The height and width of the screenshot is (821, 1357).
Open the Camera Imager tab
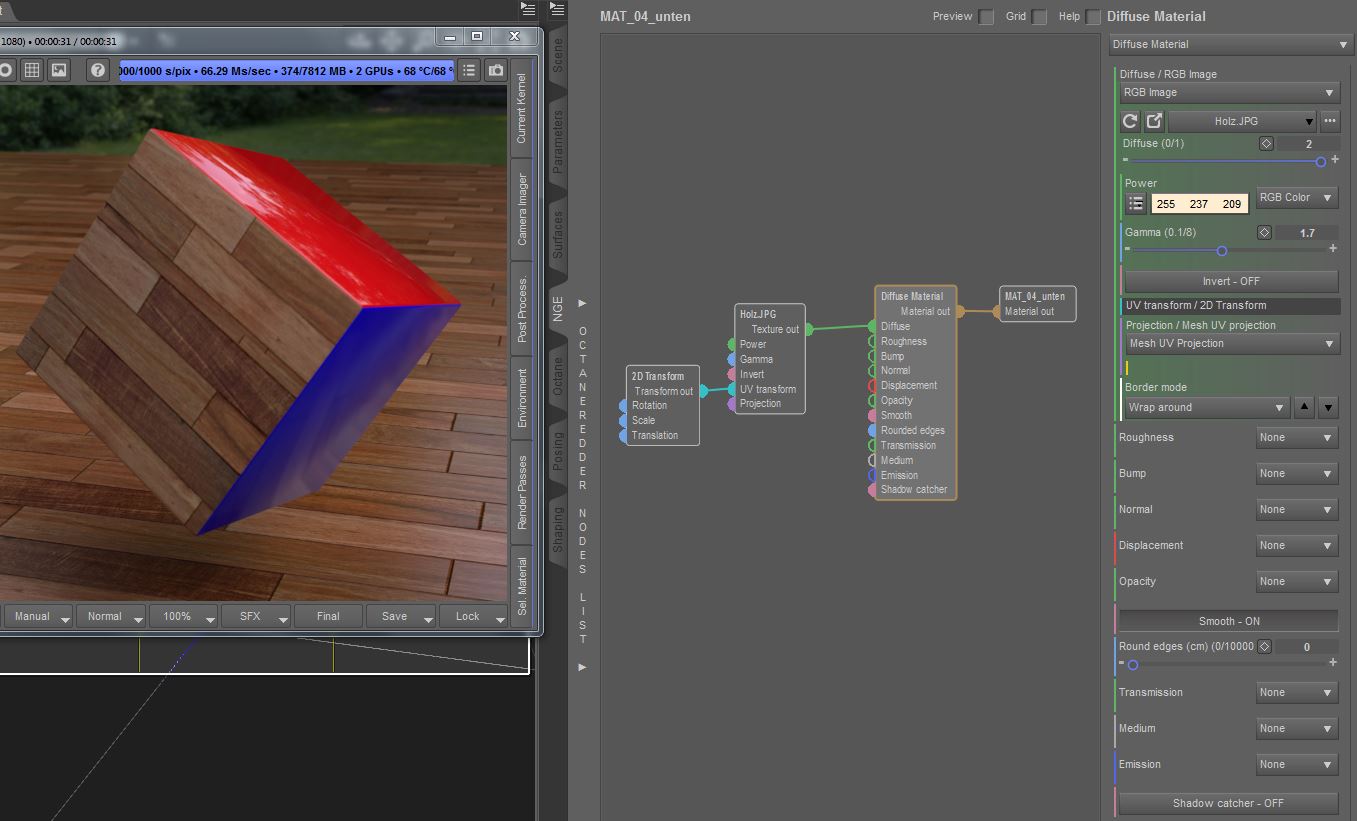click(522, 210)
